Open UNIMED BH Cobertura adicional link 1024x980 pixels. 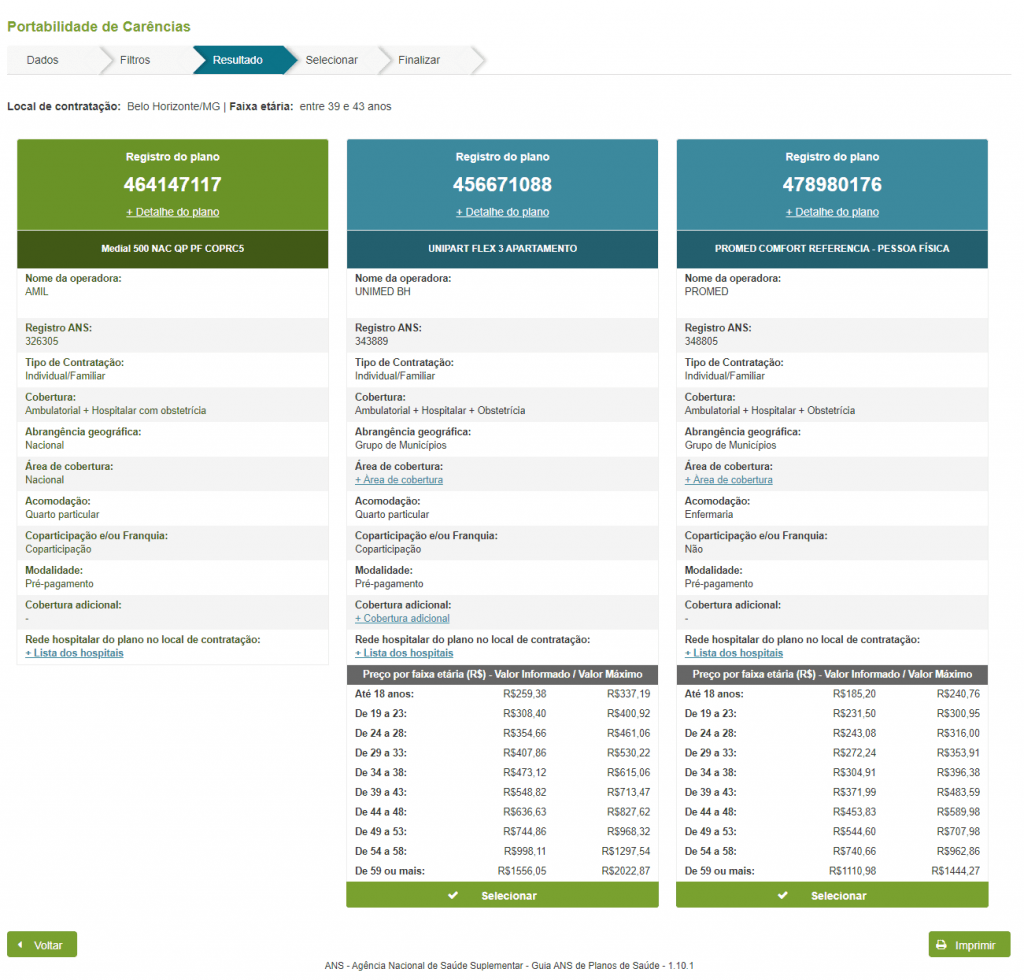click(x=402, y=618)
